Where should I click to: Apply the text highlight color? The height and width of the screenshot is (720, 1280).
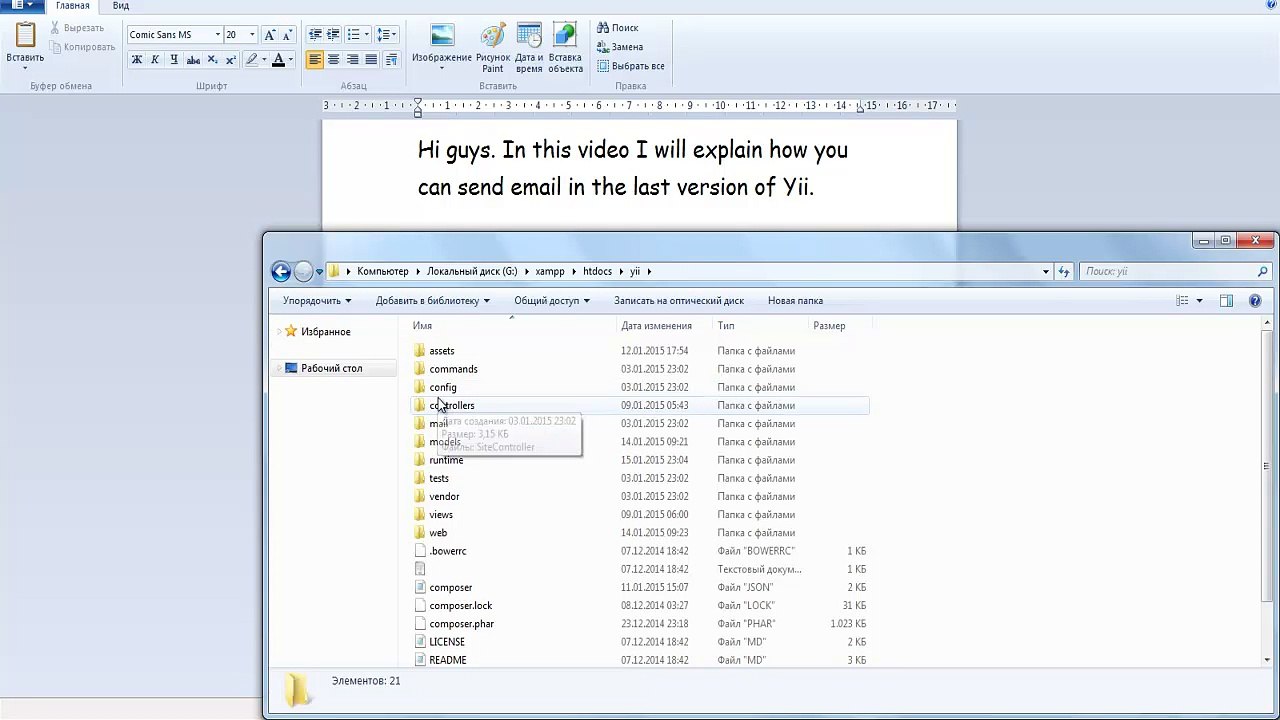tap(252, 60)
